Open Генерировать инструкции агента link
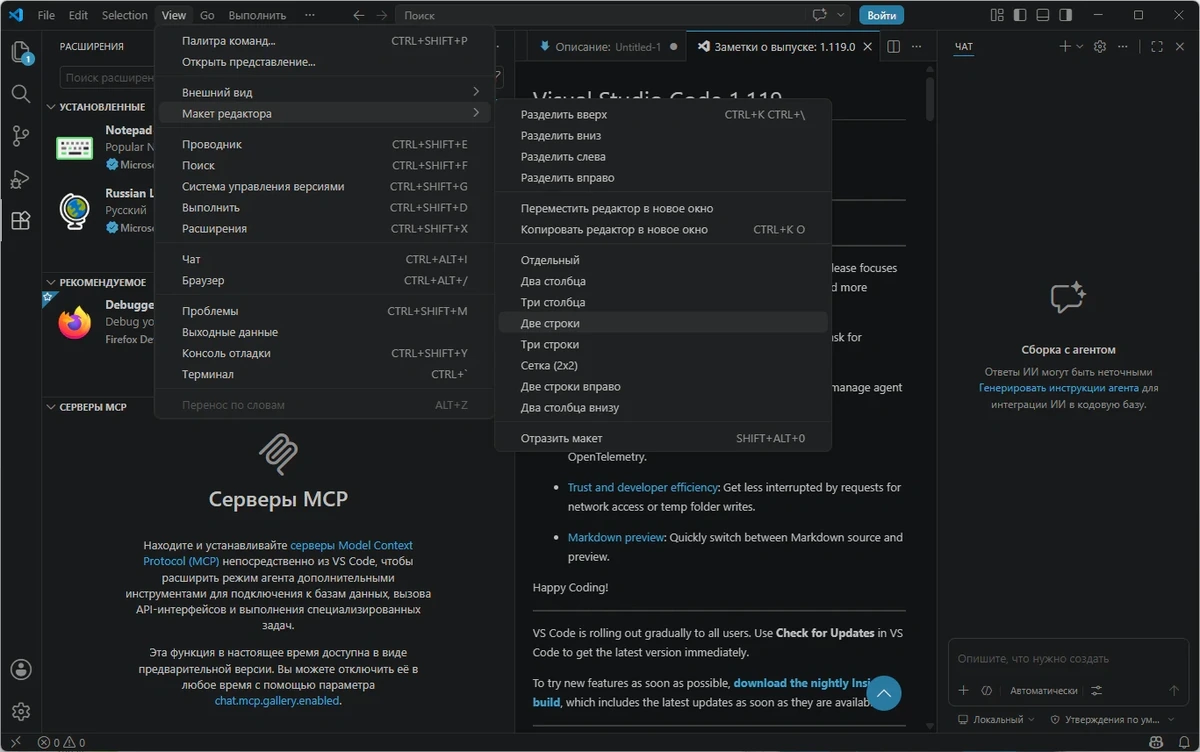Viewport: 1200px width, 752px height. [x=1059, y=387]
